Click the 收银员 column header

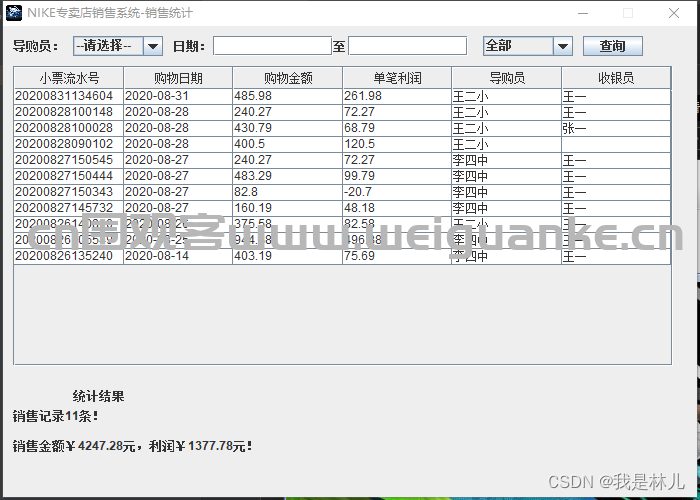tap(616, 78)
